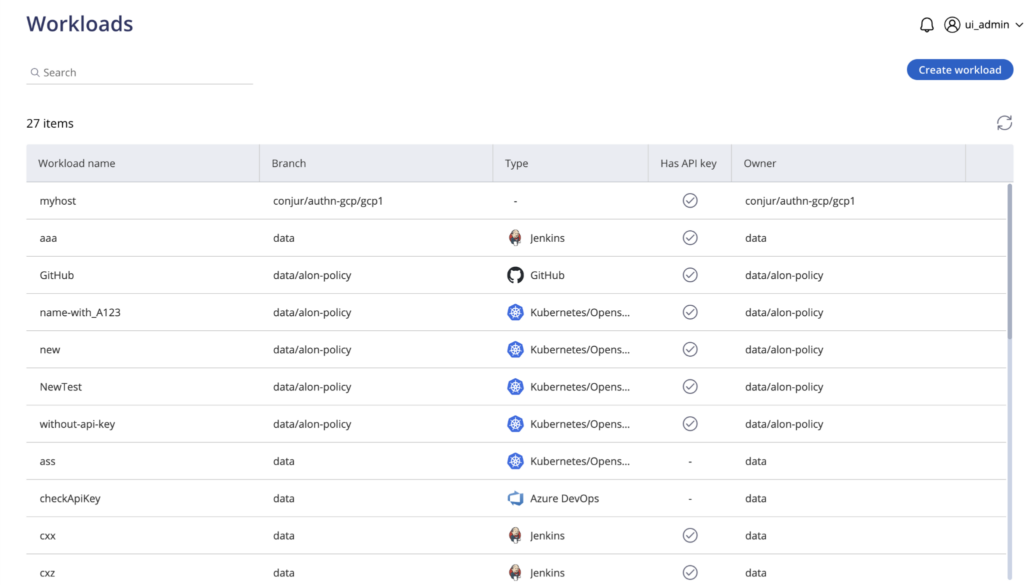1024x585 pixels.
Task: Click branch data in checkApiKey row
Action: pyautogui.click(x=283, y=499)
